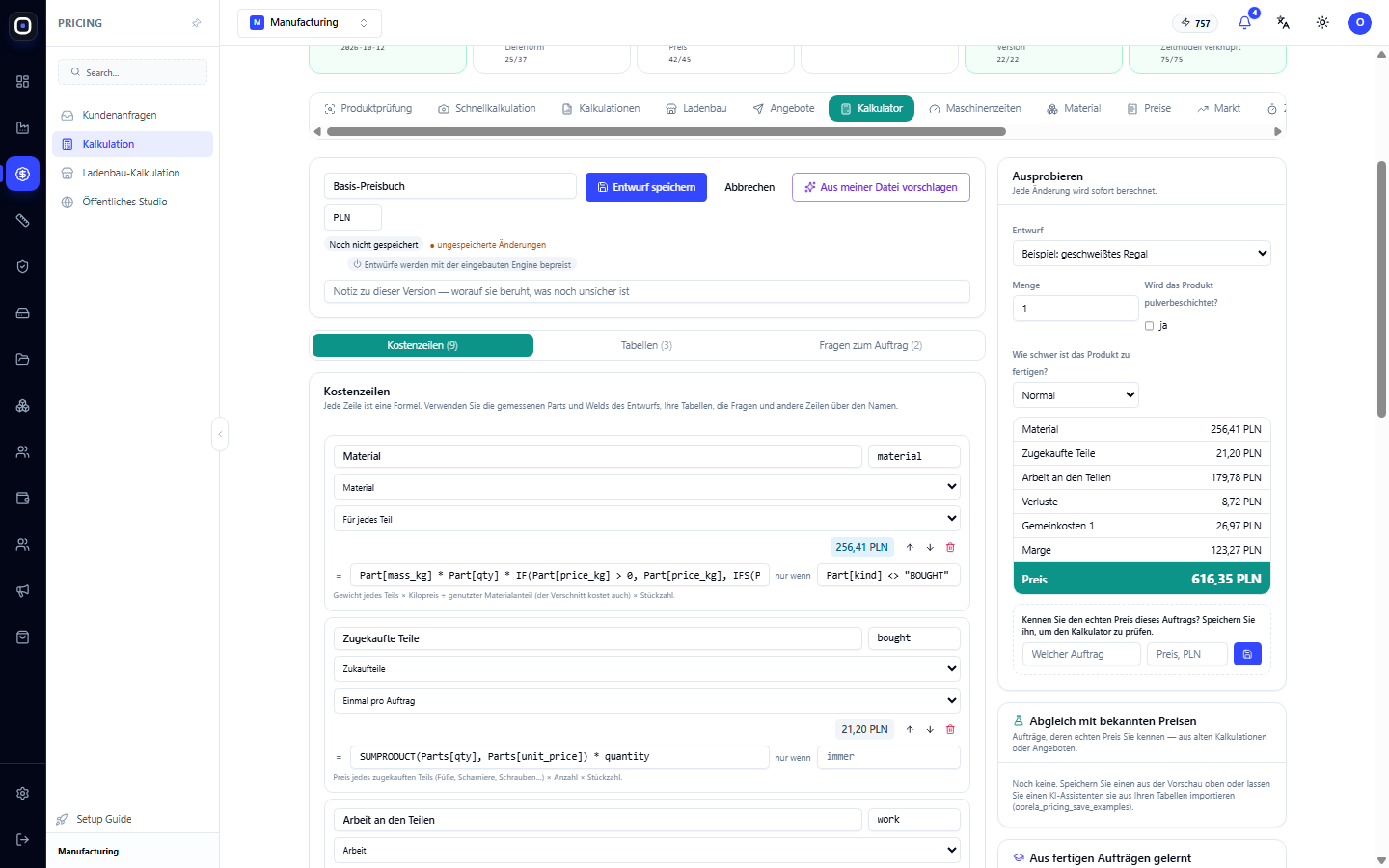Open Kundenanfragen in the sidebar
This screenshot has height=868, width=1389.
pyautogui.click(x=133, y=115)
